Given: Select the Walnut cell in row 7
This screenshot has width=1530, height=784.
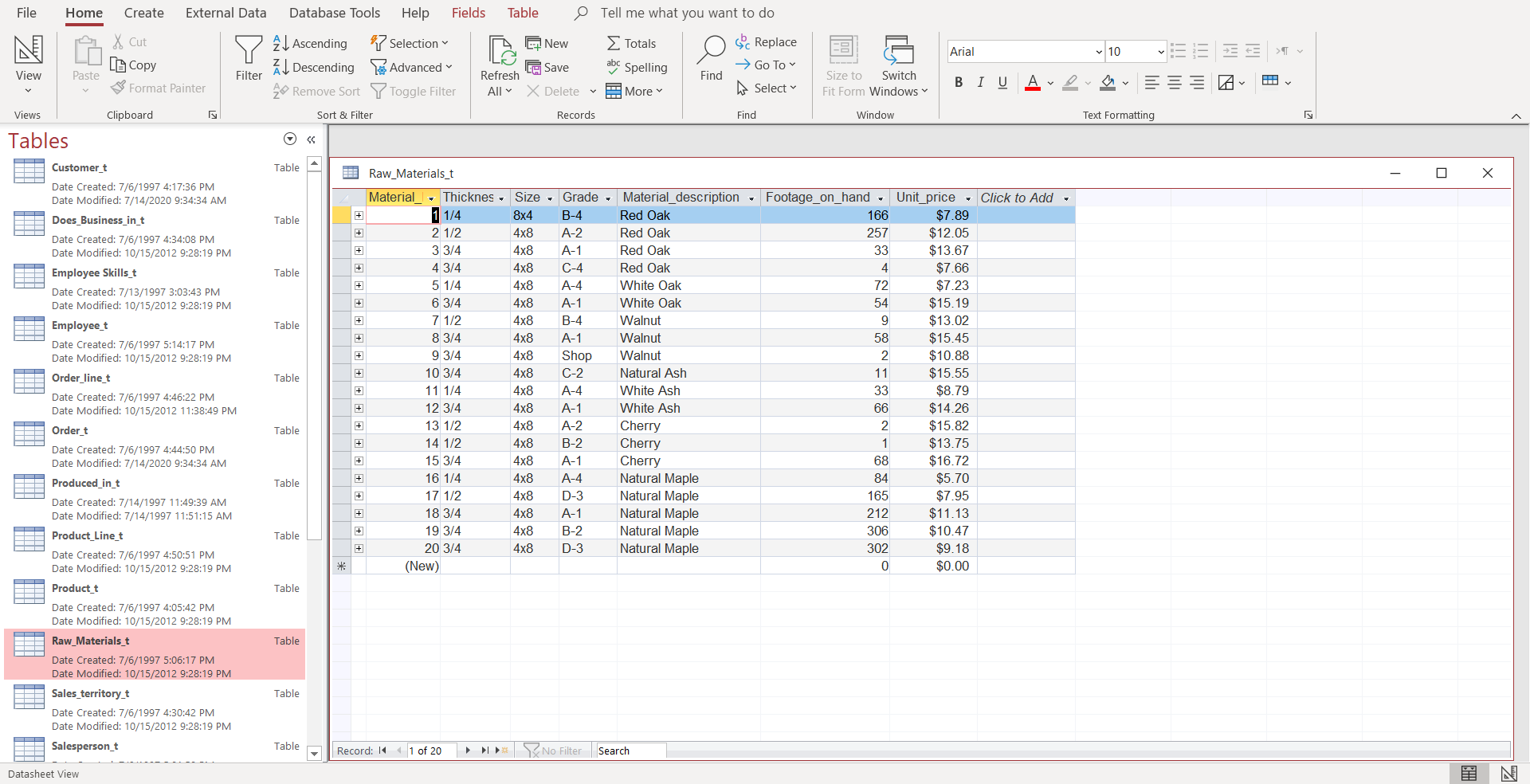Looking at the screenshot, I should (x=688, y=320).
